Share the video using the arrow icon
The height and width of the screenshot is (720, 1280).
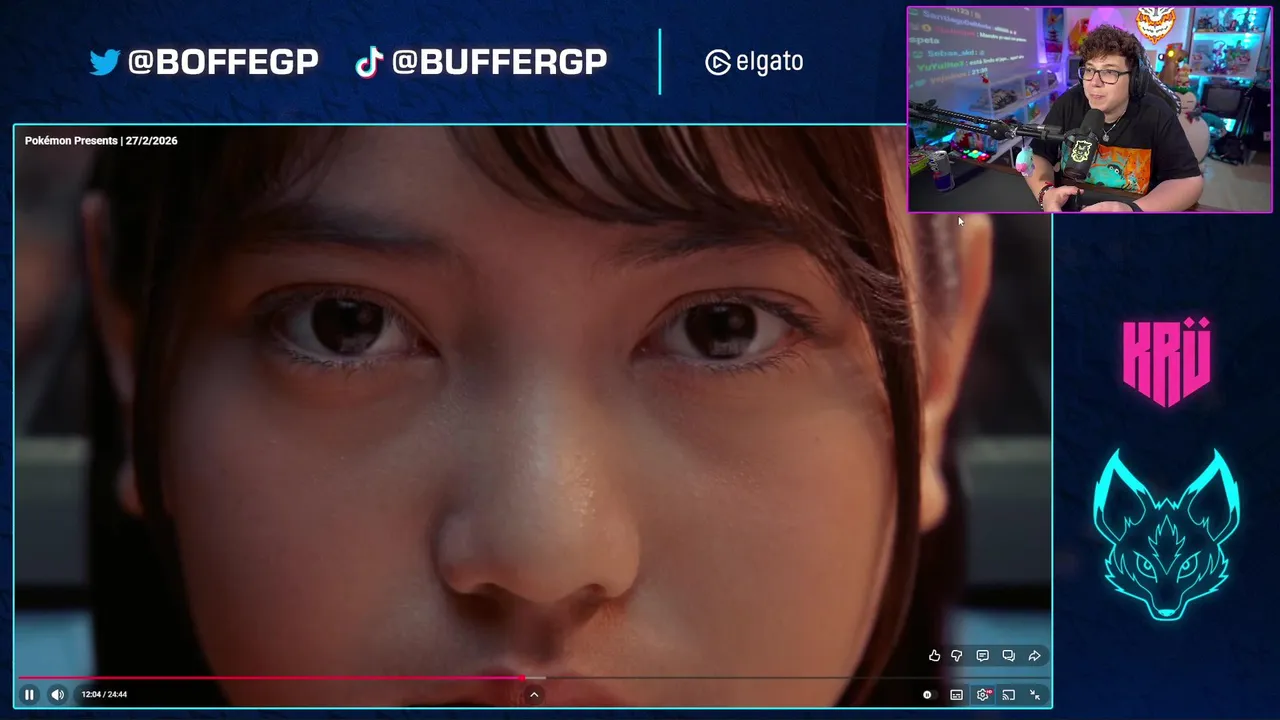[x=1034, y=656]
